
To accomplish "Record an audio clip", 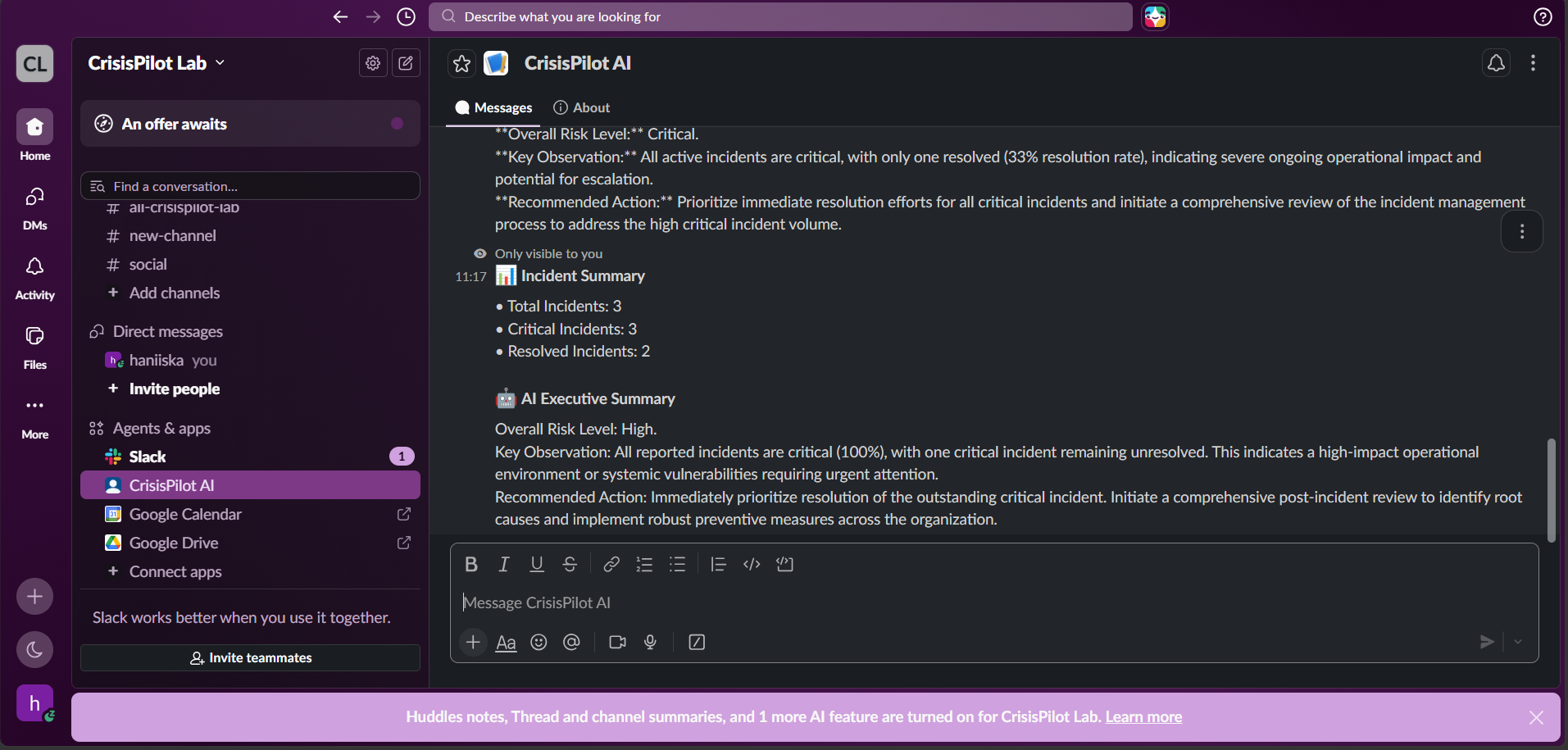I will (650, 642).
